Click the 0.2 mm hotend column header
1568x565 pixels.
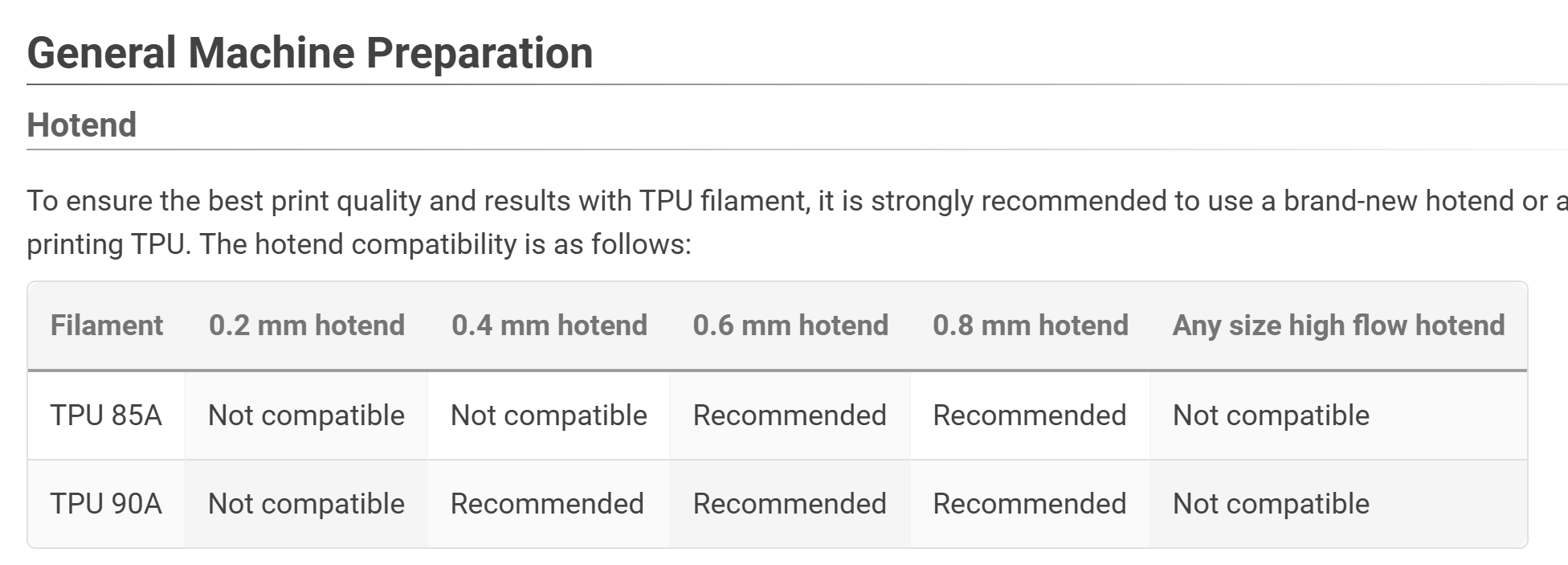pos(307,325)
